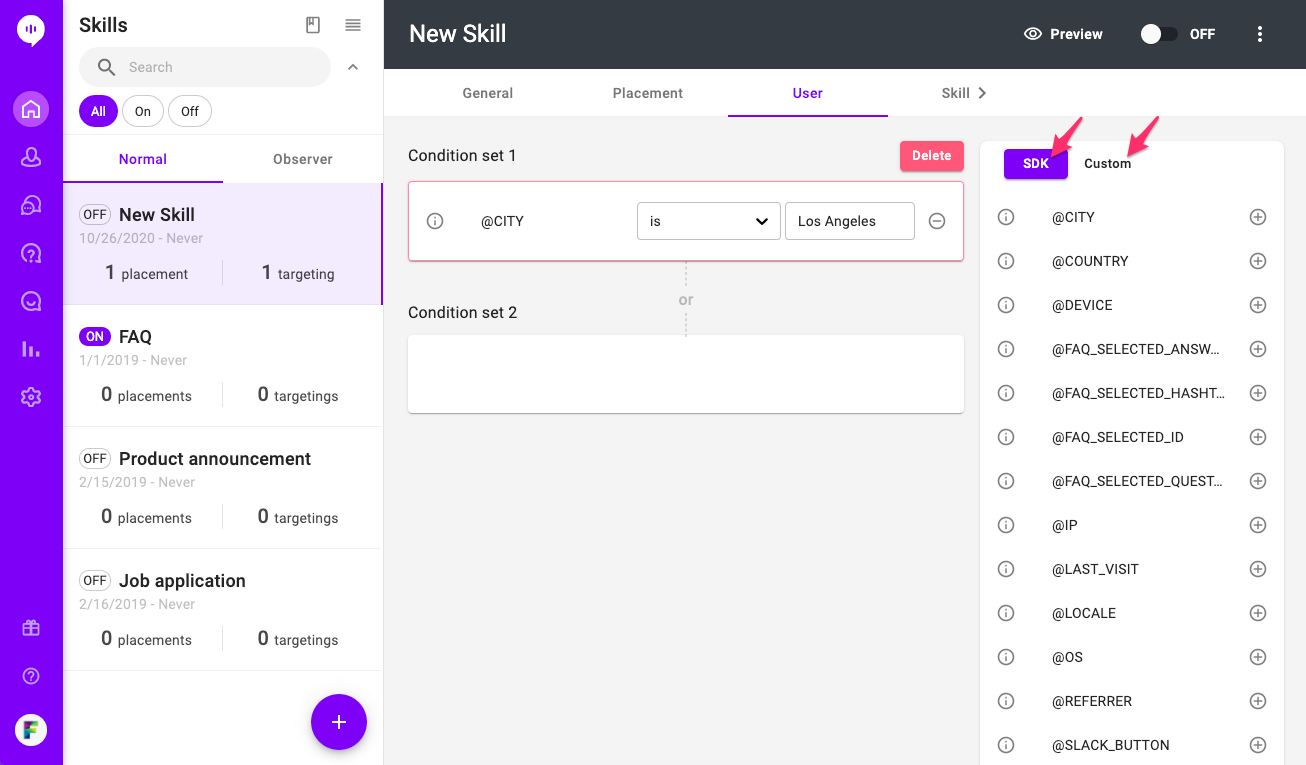Add @CITY variable with its plus icon

tap(1258, 217)
